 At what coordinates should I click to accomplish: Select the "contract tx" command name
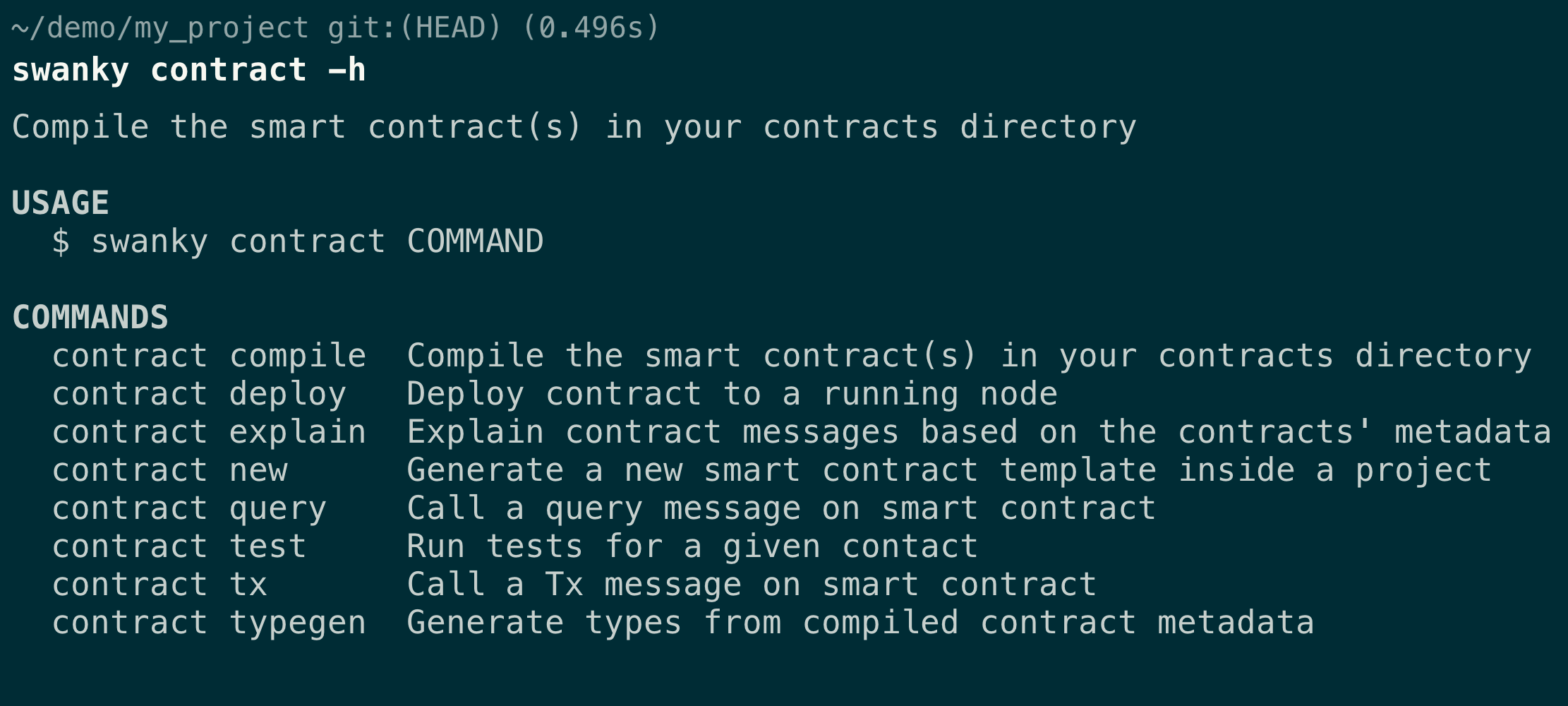pyautogui.click(x=159, y=585)
